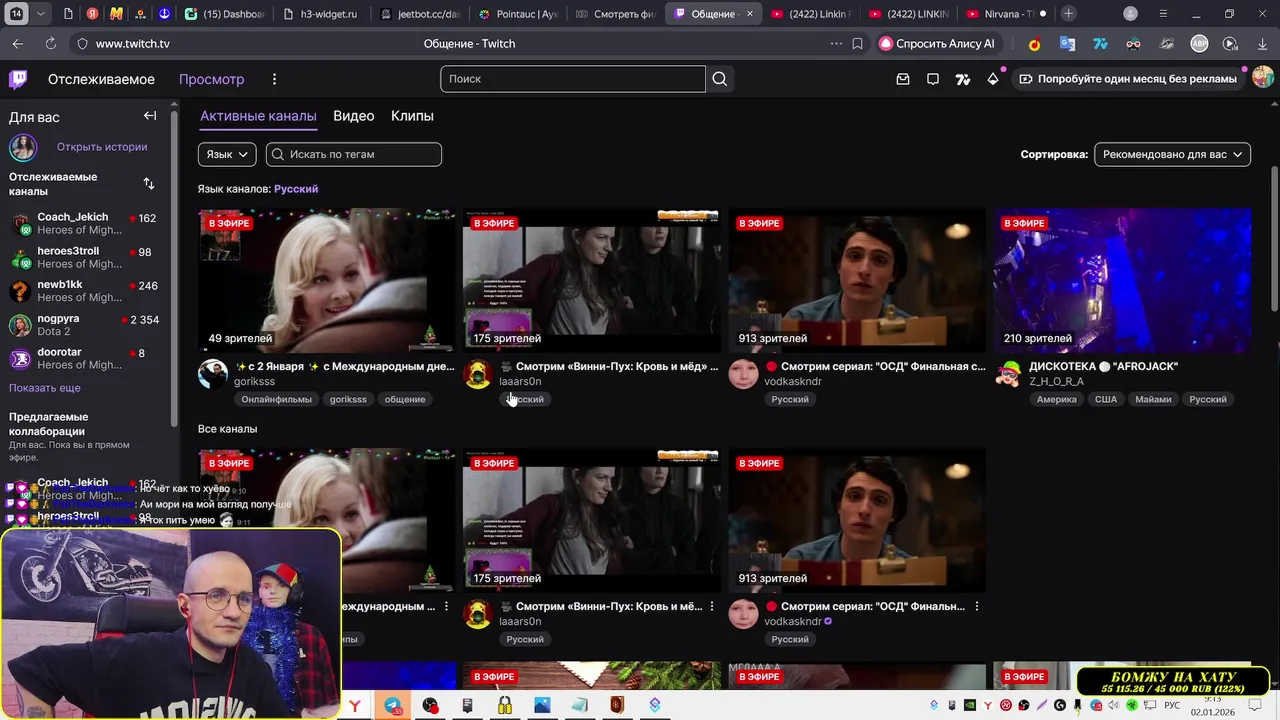1280x720 pixels.
Task: Open Telegram from the taskbar
Action: point(393,705)
